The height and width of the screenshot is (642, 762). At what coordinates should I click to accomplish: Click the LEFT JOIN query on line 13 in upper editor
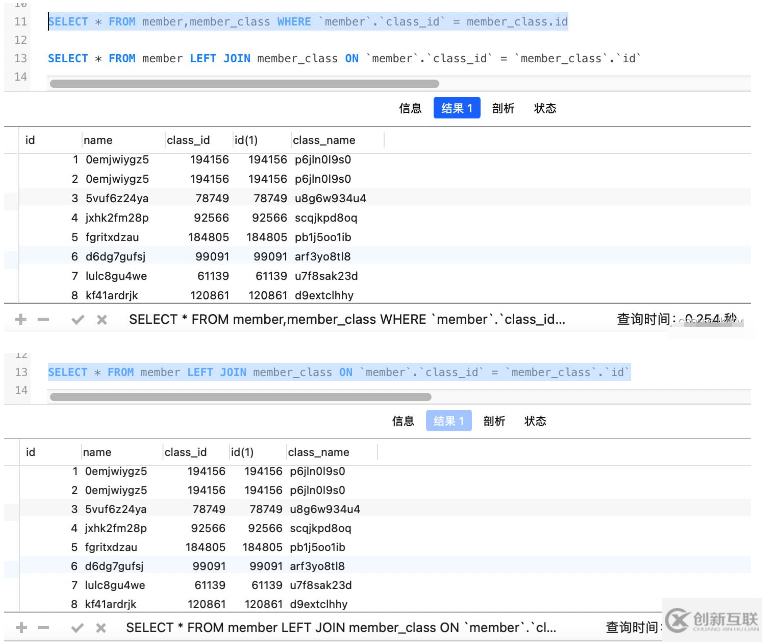(343, 59)
